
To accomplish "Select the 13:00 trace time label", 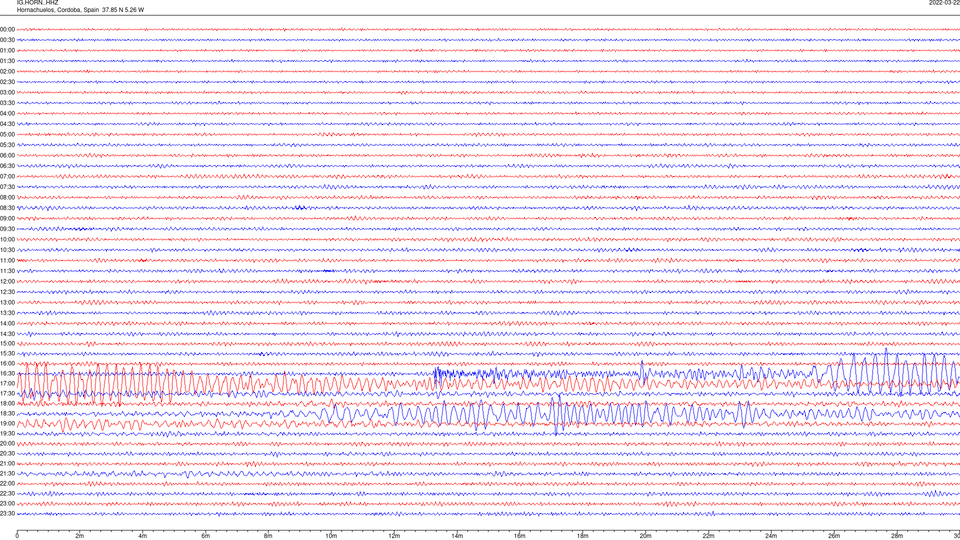I will click(7, 302).
